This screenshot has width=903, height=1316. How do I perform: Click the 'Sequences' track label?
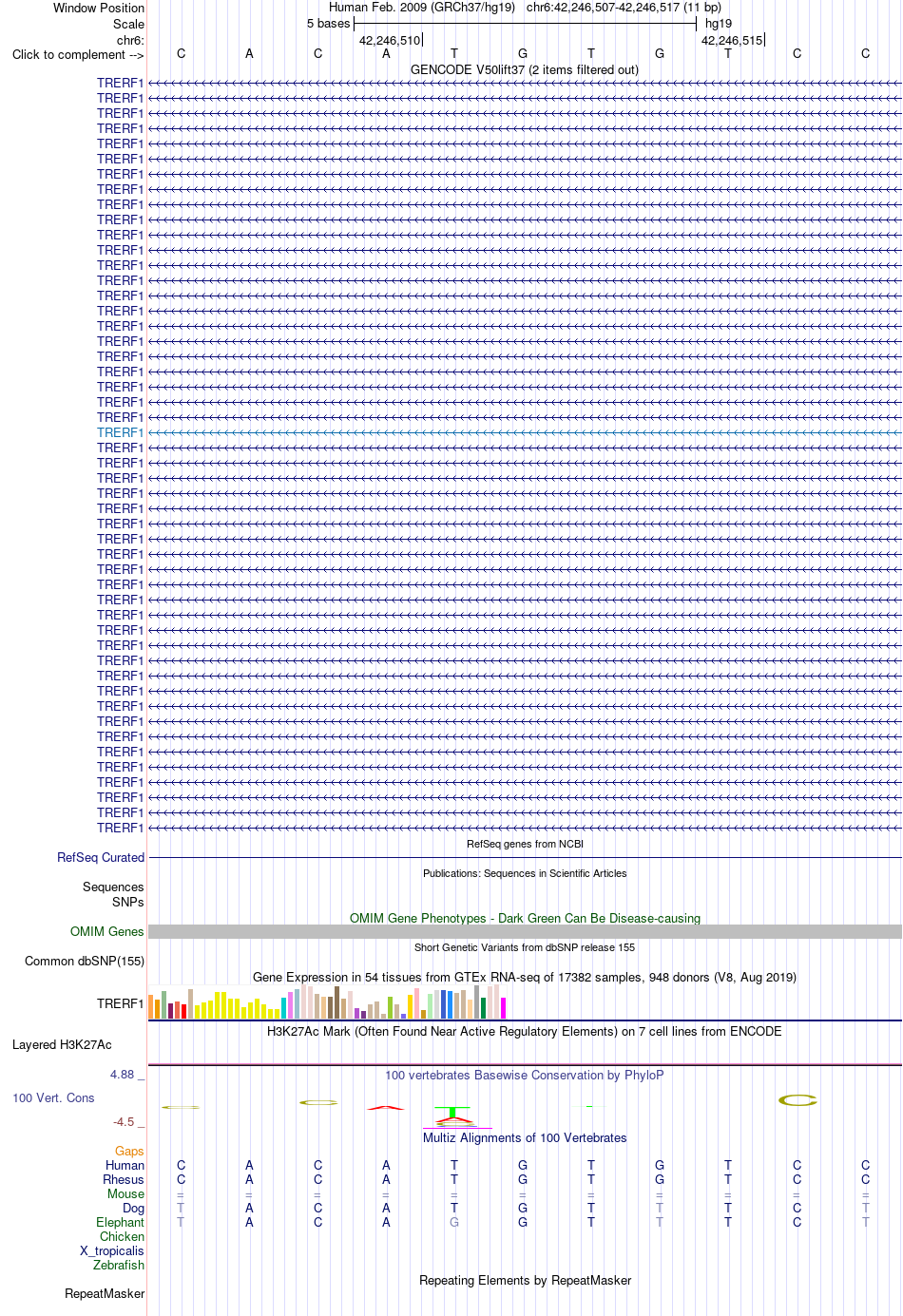pos(113,887)
